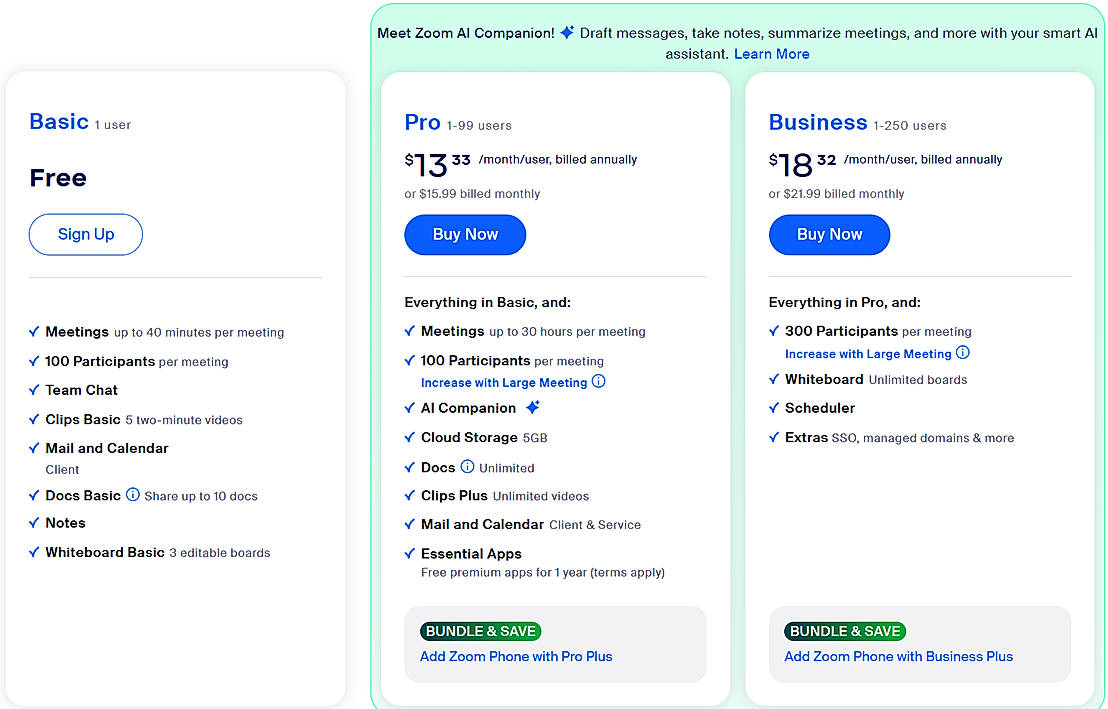
Task: Open Increase with Large Meeting link in Business
Action: point(868,354)
